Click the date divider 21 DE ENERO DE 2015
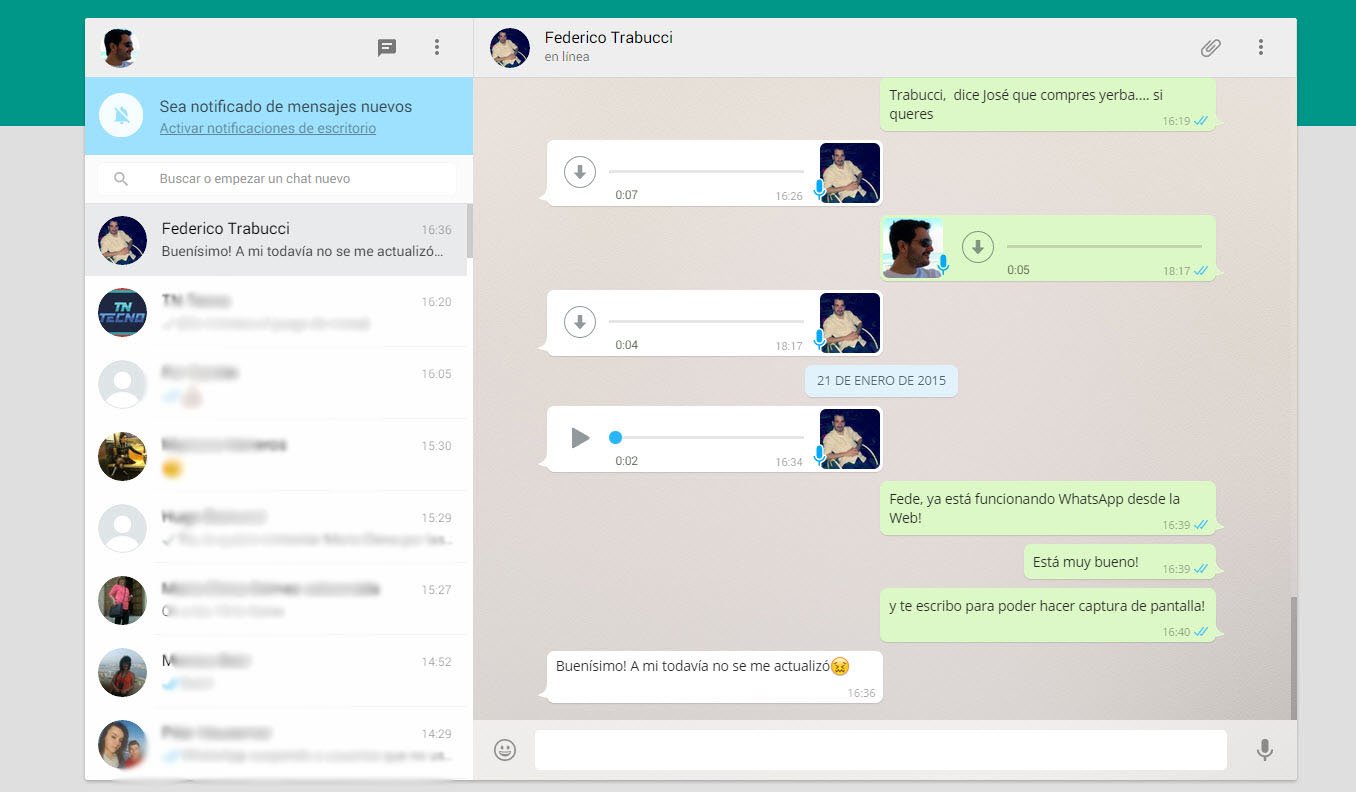The height and width of the screenshot is (792, 1356). (x=880, y=380)
